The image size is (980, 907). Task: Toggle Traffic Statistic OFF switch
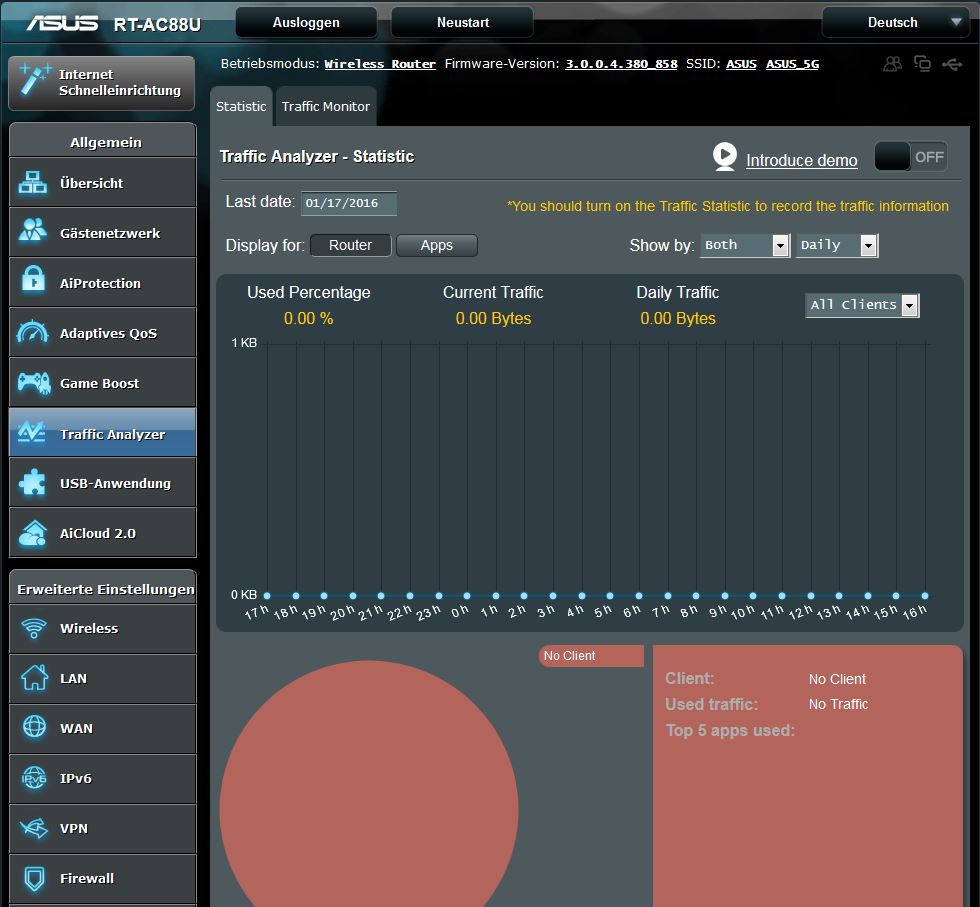coord(911,156)
